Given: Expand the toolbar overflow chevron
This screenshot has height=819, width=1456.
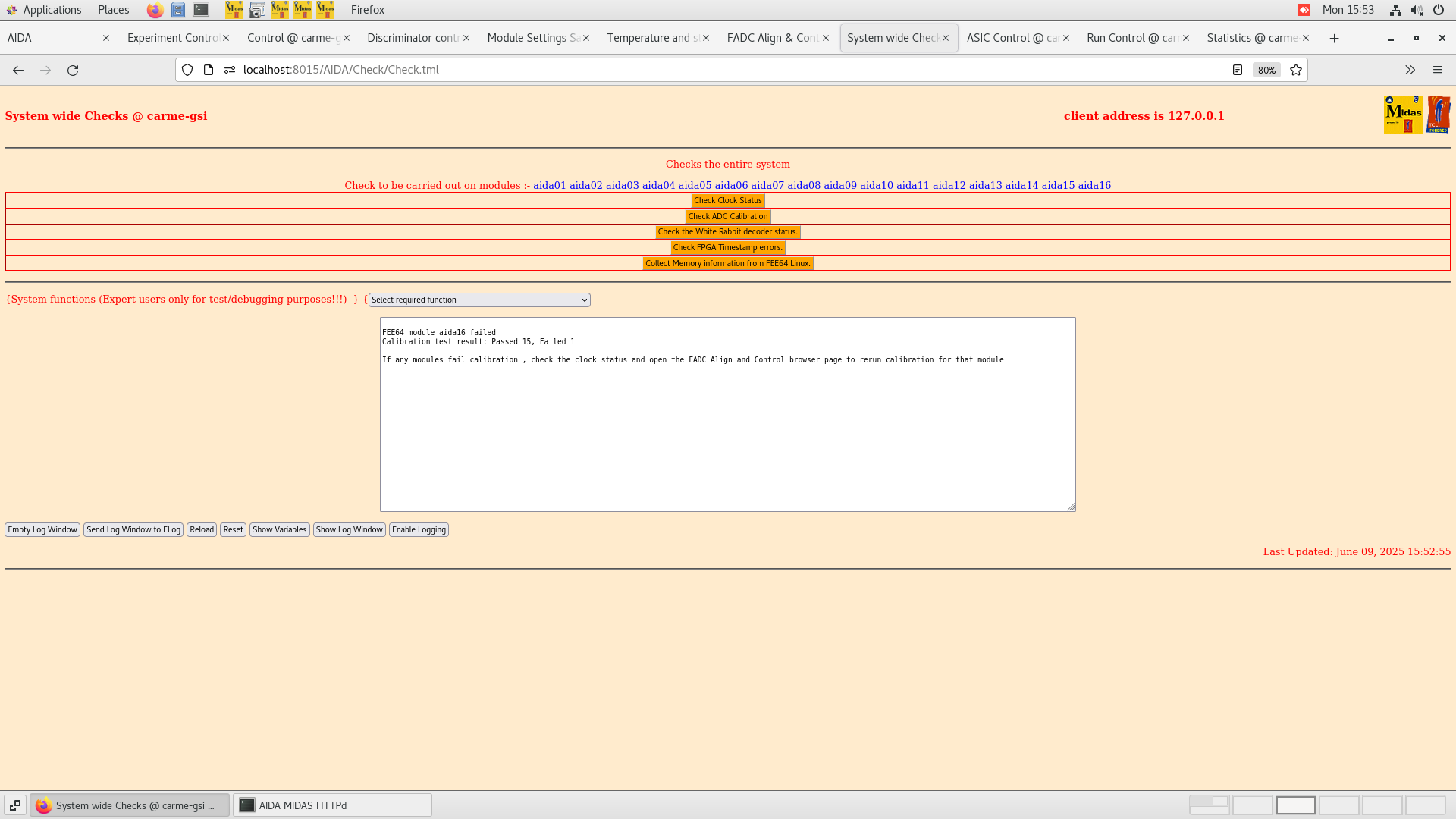Looking at the screenshot, I should tap(1410, 70).
